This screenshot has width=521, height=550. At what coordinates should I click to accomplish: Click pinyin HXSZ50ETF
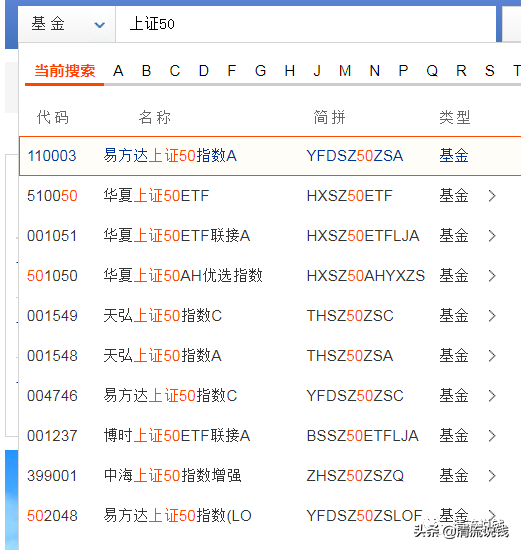point(349,196)
